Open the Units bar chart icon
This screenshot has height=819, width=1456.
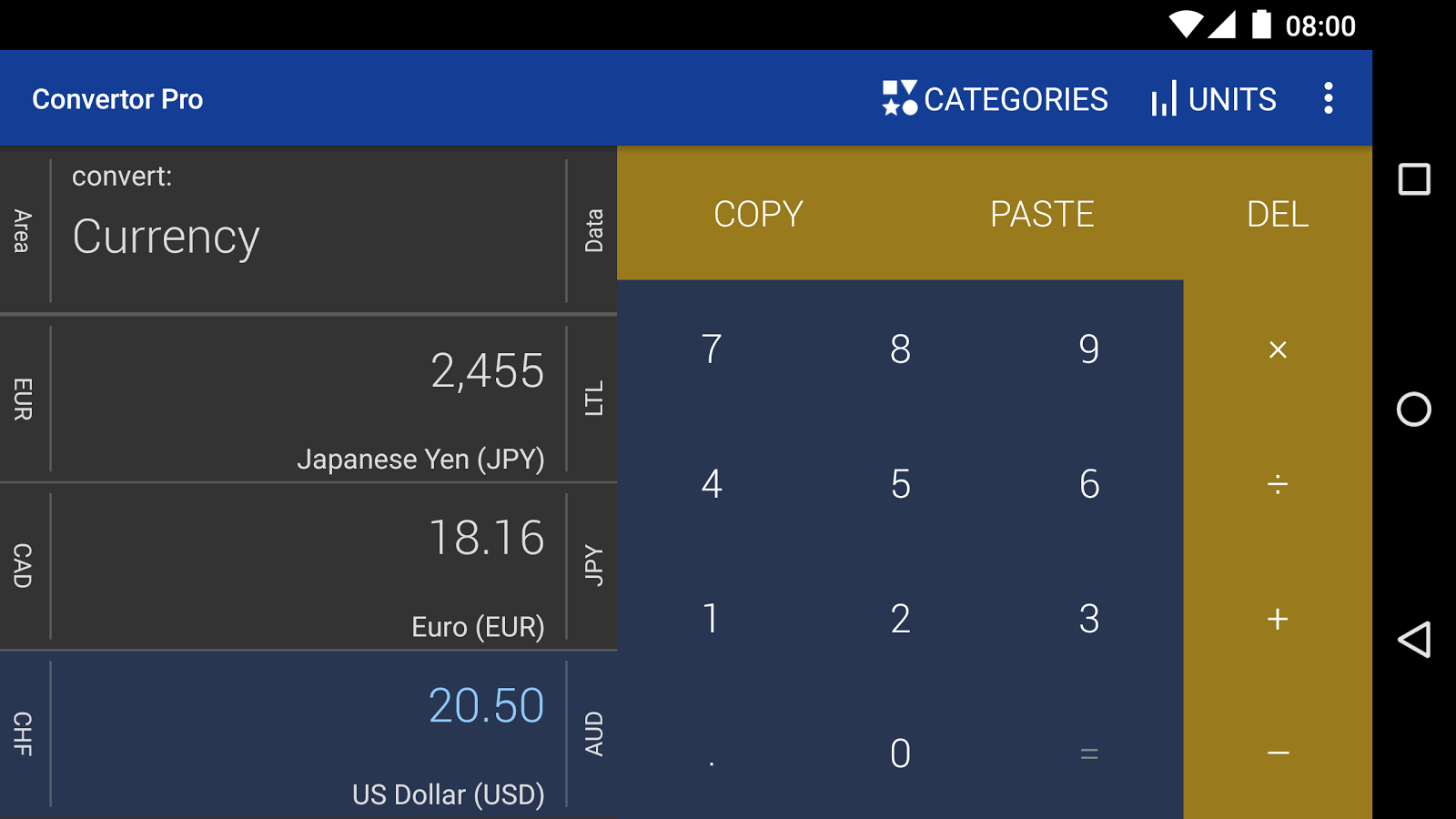(1164, 98)
